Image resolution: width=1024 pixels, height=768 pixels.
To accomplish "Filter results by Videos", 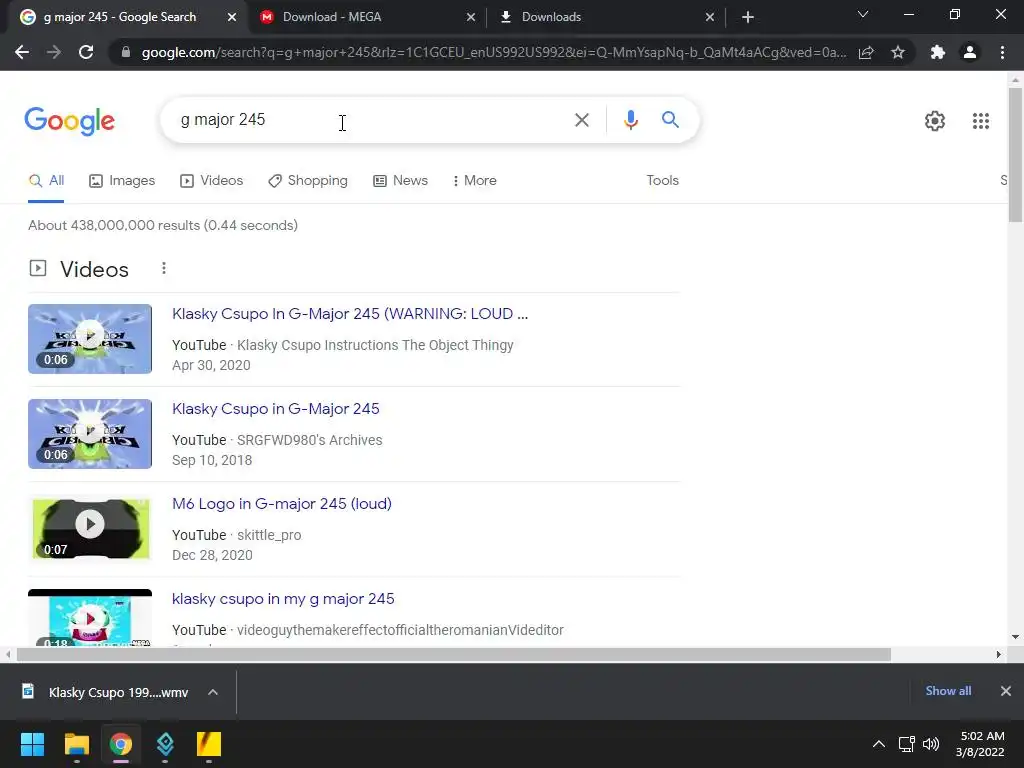I will tap(212, 181).
